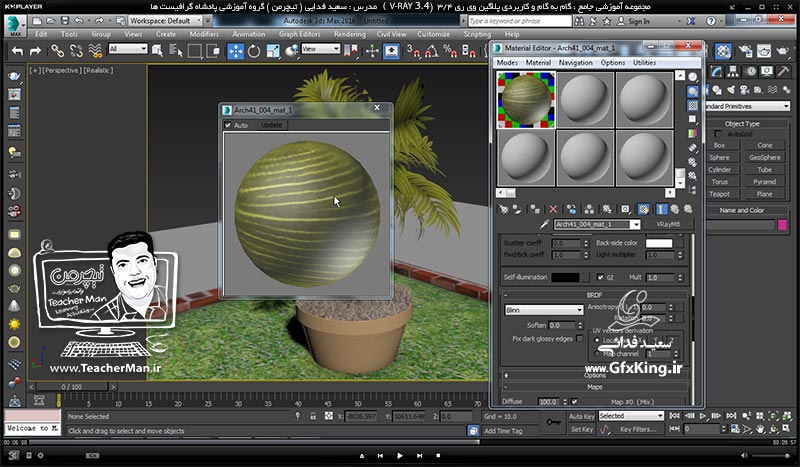Screen dimensions: 800x467
Task: Click the Map #0 (Mix) diffuse map button
Action: pyautogui.click(x=633, y=402)
